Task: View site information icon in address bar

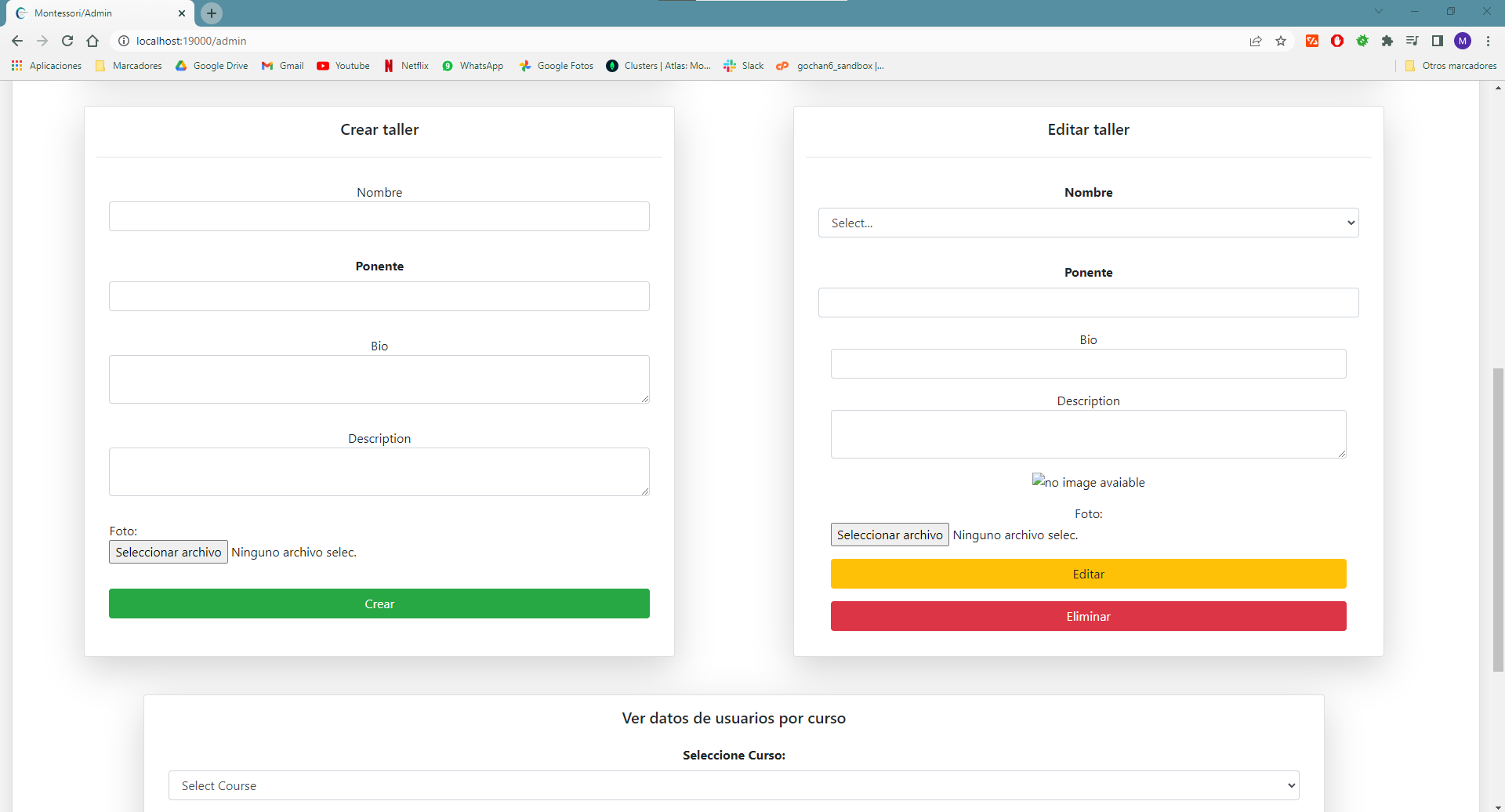Action: pos(123,41)
